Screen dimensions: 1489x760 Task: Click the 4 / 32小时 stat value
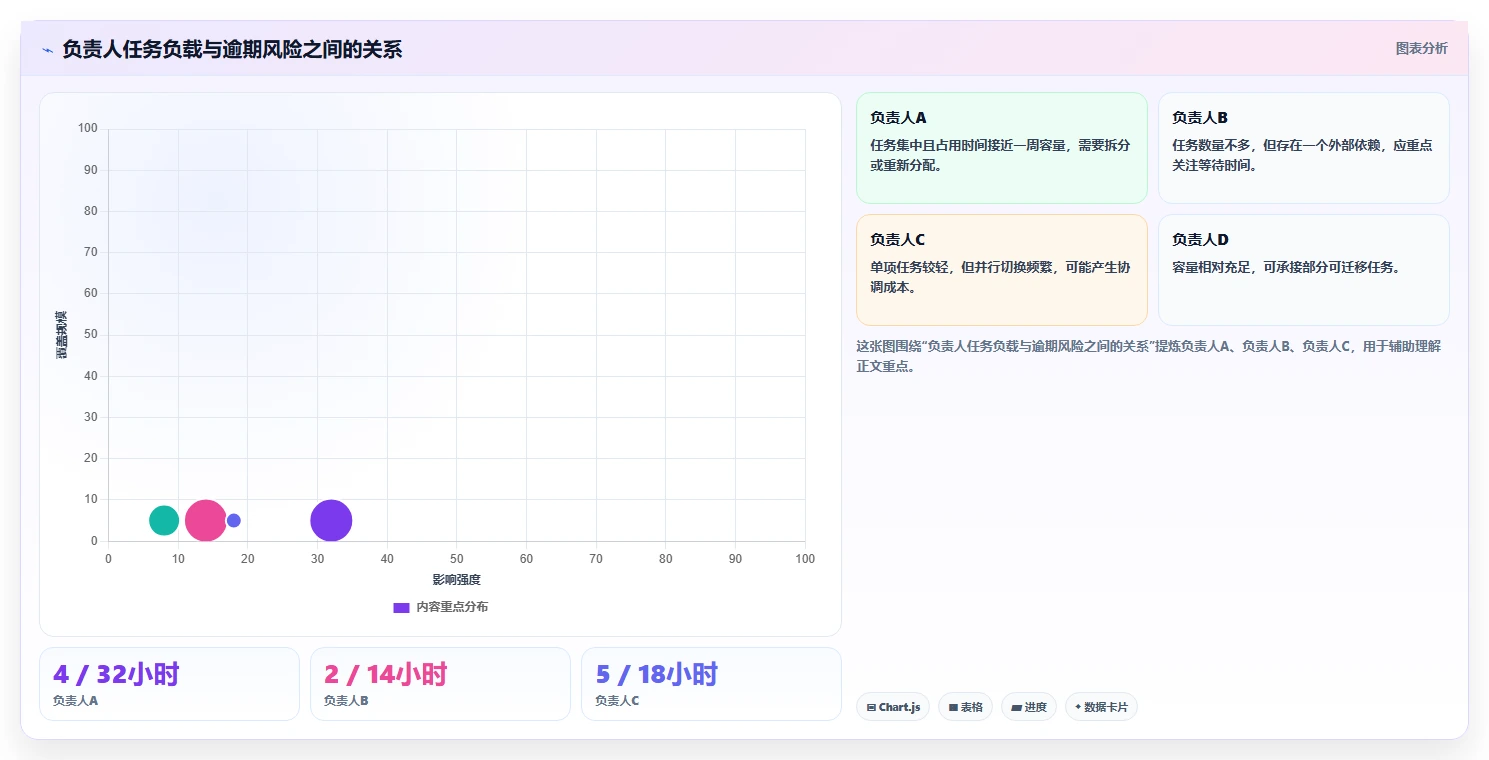point(116,674)
